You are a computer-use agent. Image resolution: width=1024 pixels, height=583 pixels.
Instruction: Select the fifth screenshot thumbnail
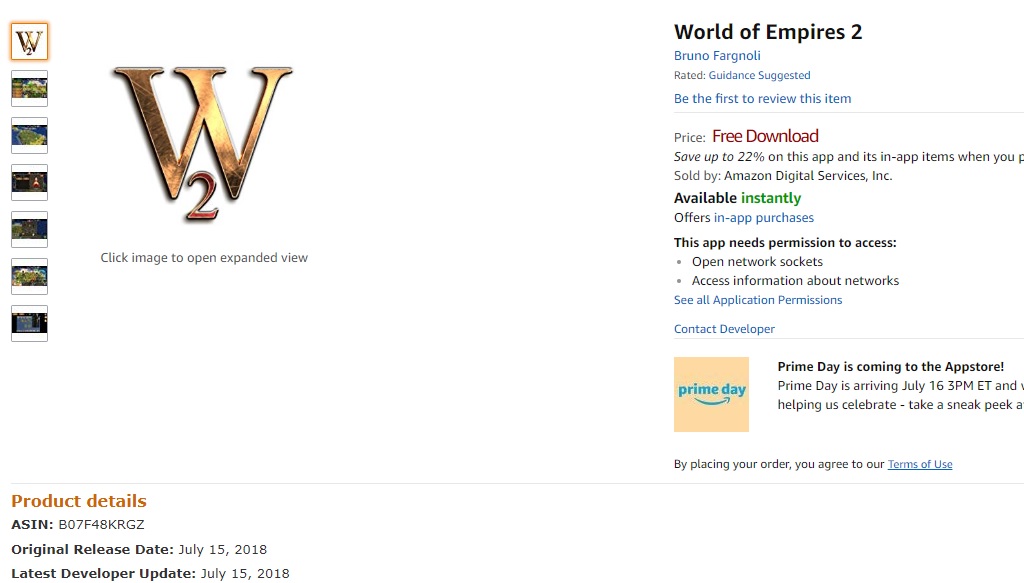29,230
